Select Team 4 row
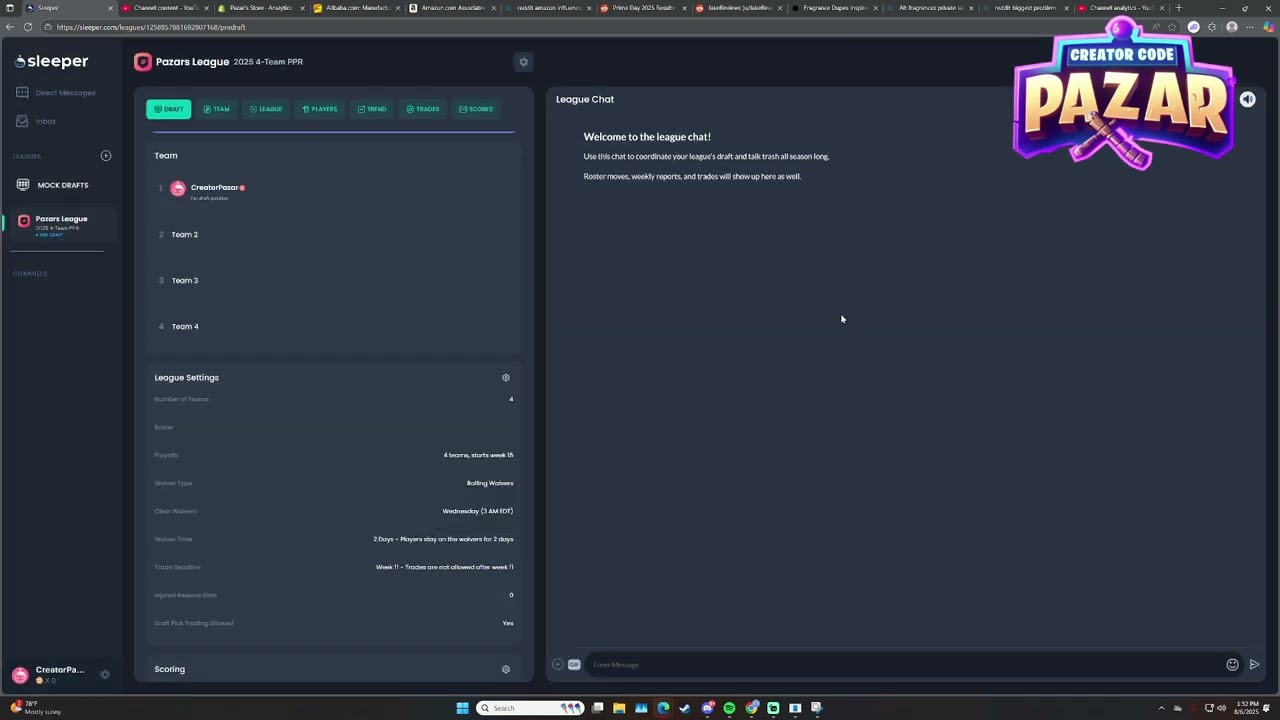1280x720 pixels. (334, 326)
